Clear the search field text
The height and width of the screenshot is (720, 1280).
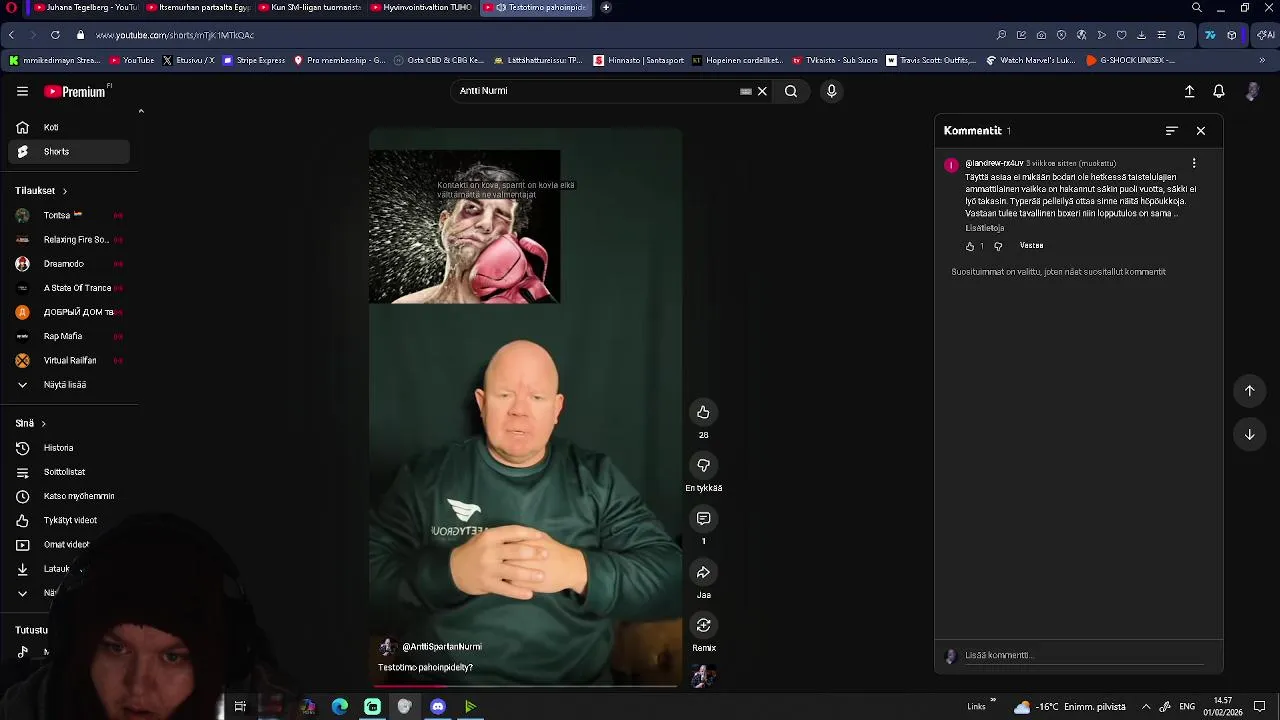tap(762, 91)
